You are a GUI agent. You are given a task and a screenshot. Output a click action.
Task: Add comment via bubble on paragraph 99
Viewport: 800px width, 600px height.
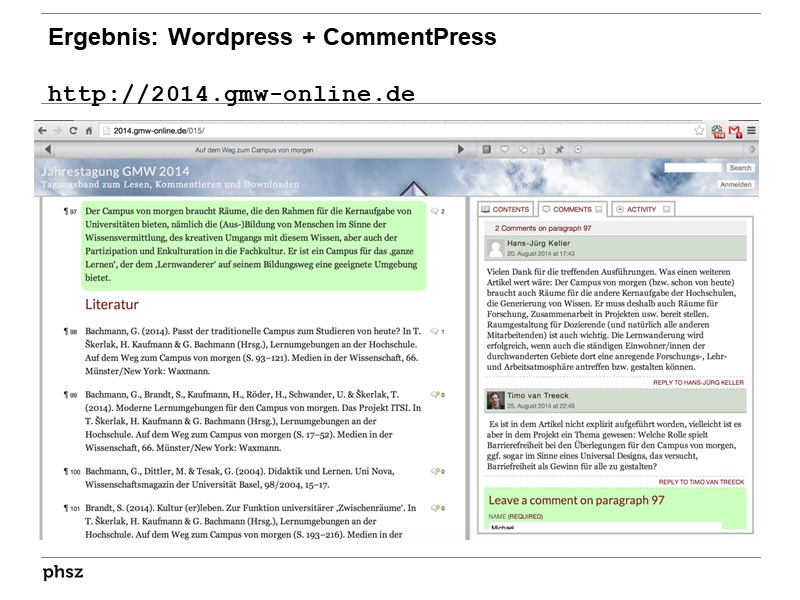(x=436, y=395)
